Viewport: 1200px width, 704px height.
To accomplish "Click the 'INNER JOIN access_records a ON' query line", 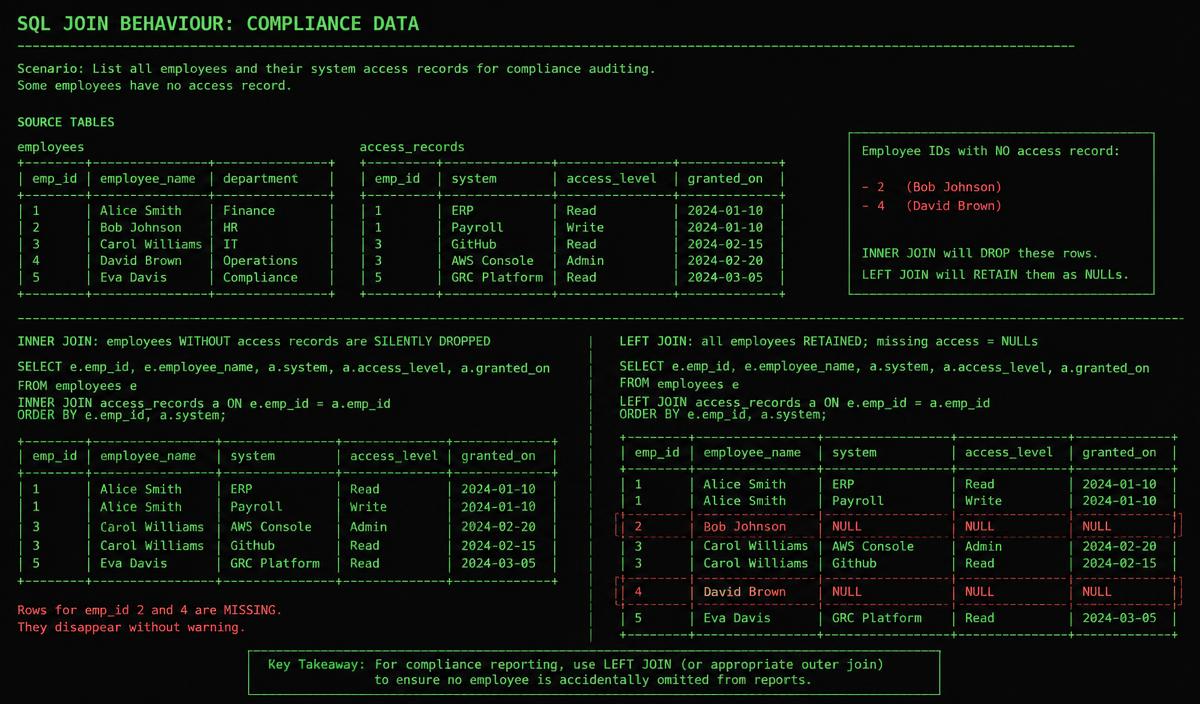I will [204, 404].
